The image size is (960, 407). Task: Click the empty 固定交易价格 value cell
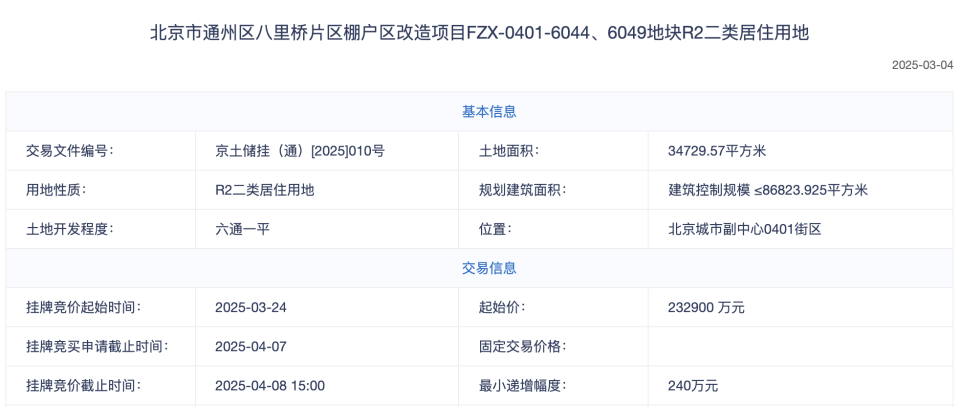[801, 346]
